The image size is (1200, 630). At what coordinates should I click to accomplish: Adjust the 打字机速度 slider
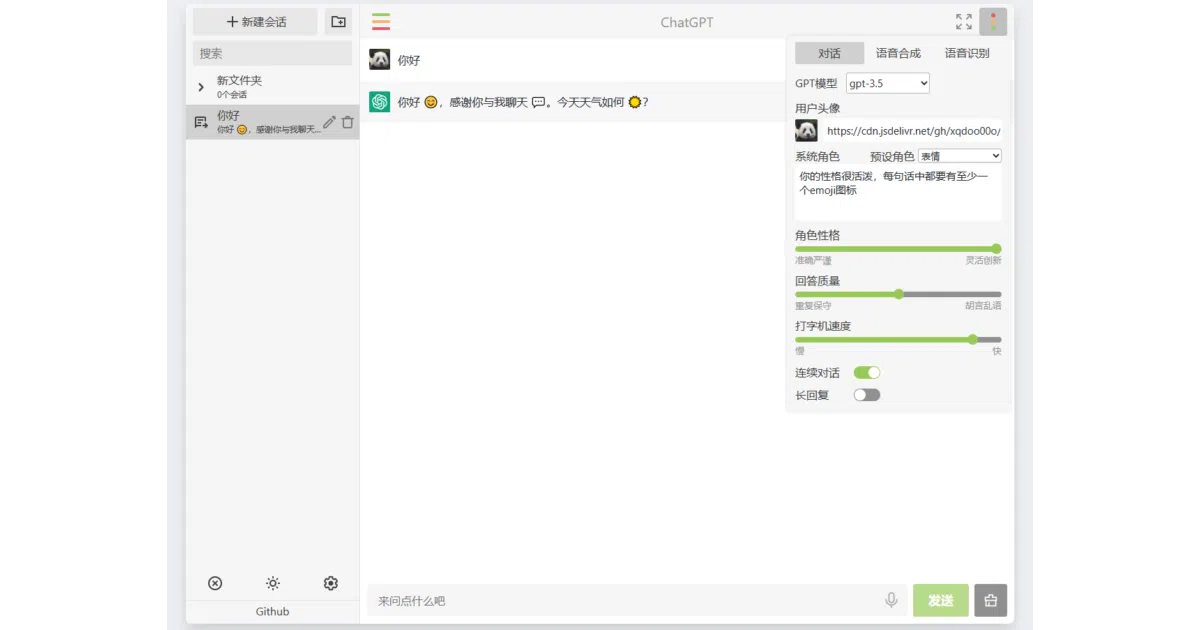tap(898, 339)
